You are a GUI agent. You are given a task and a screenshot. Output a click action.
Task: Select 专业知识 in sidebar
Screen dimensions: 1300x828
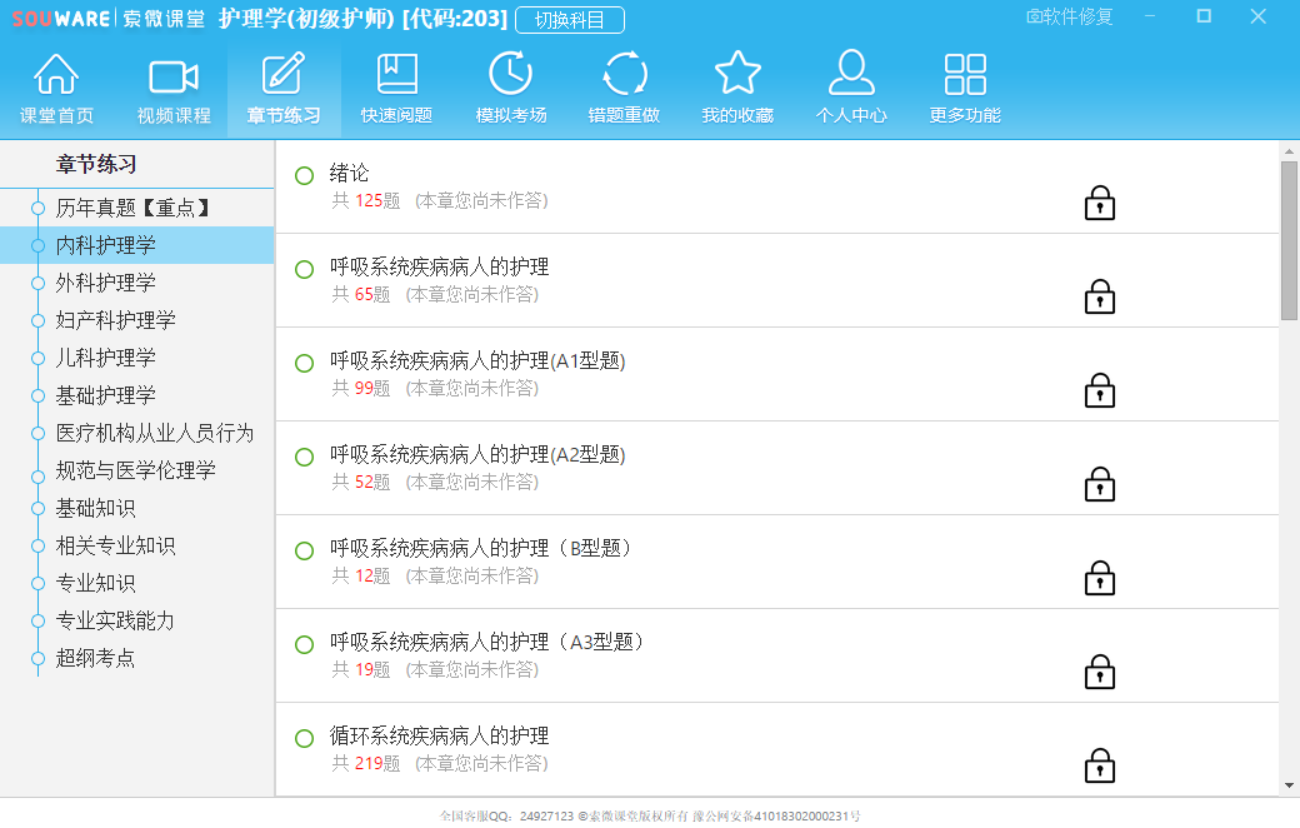click(137, 583)
